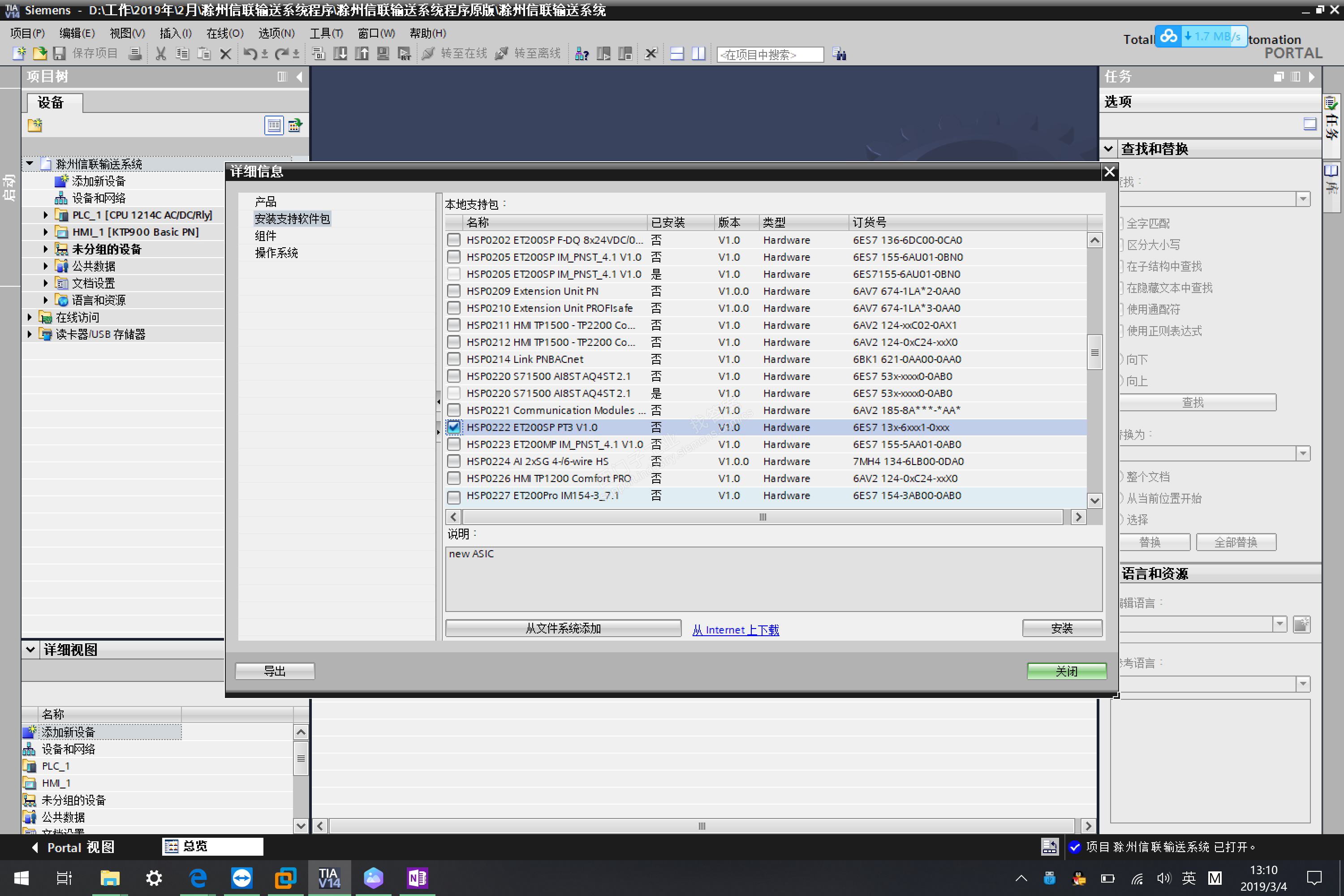Click the Download to device icon

tap(340, 54)
